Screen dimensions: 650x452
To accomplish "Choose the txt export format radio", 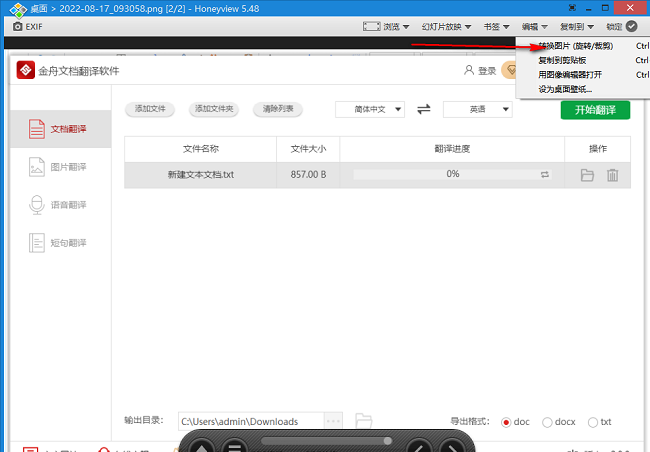I will (x=593, y=422).
